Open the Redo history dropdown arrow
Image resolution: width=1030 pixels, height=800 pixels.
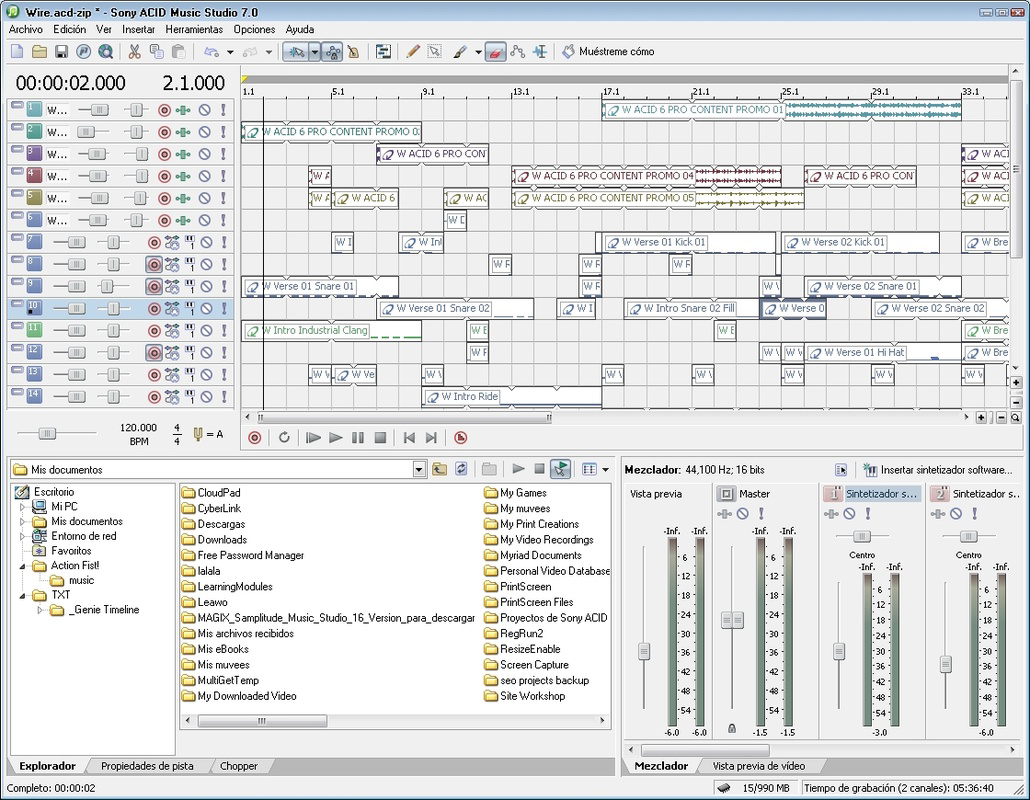[x=269, y=52]
